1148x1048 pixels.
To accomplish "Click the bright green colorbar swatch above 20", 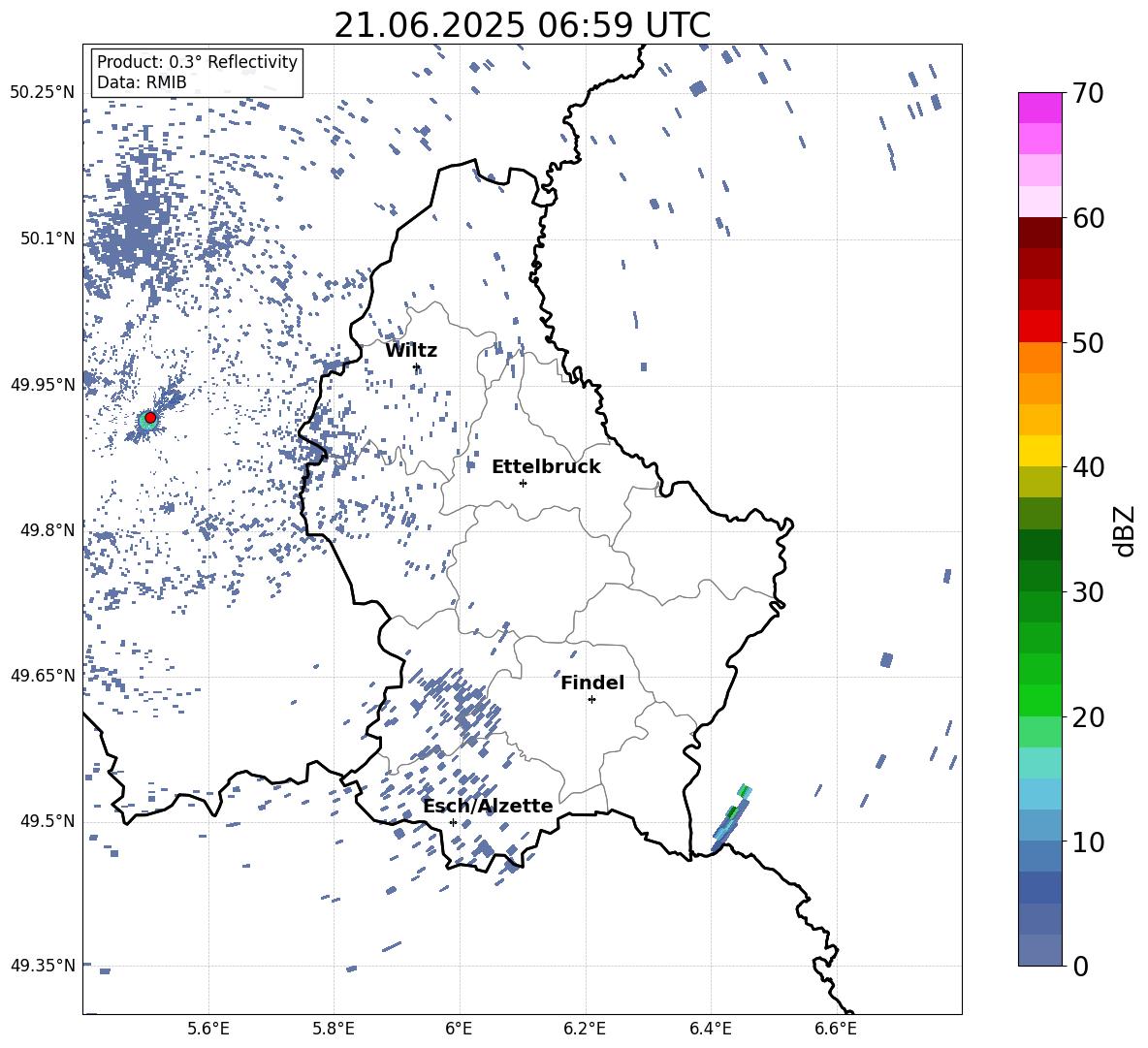I will pos(1039,700).
